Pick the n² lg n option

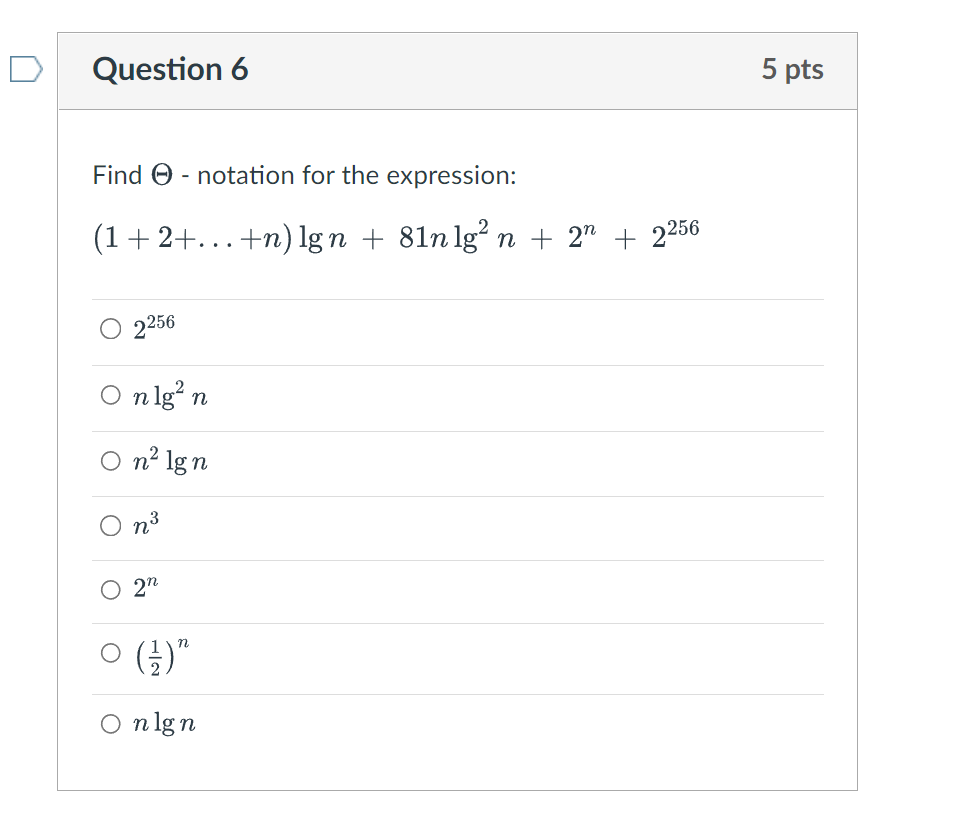[168, 461]
